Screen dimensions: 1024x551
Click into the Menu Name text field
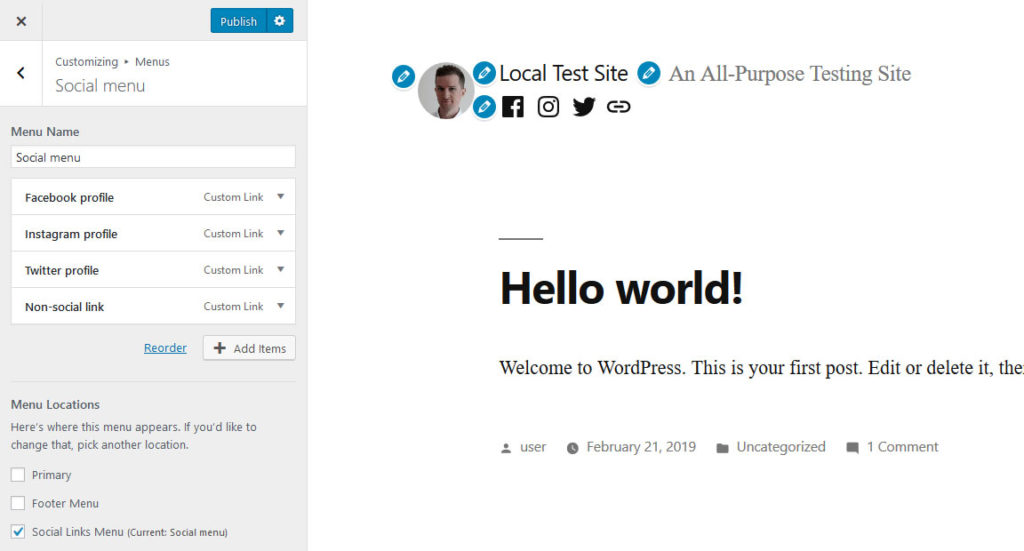(153, 157)
